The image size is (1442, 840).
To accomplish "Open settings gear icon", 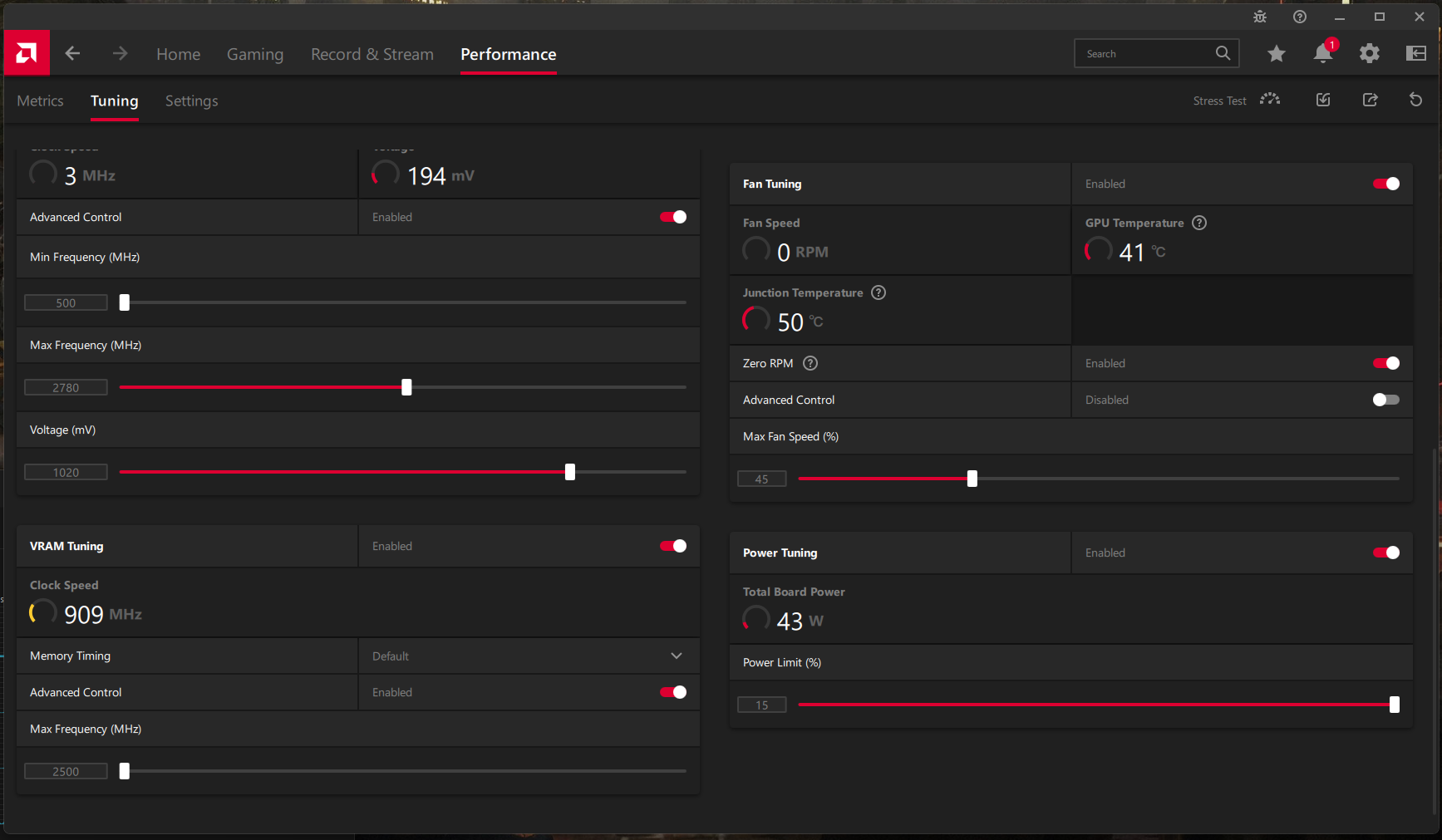I will [x=1370, y=54].
